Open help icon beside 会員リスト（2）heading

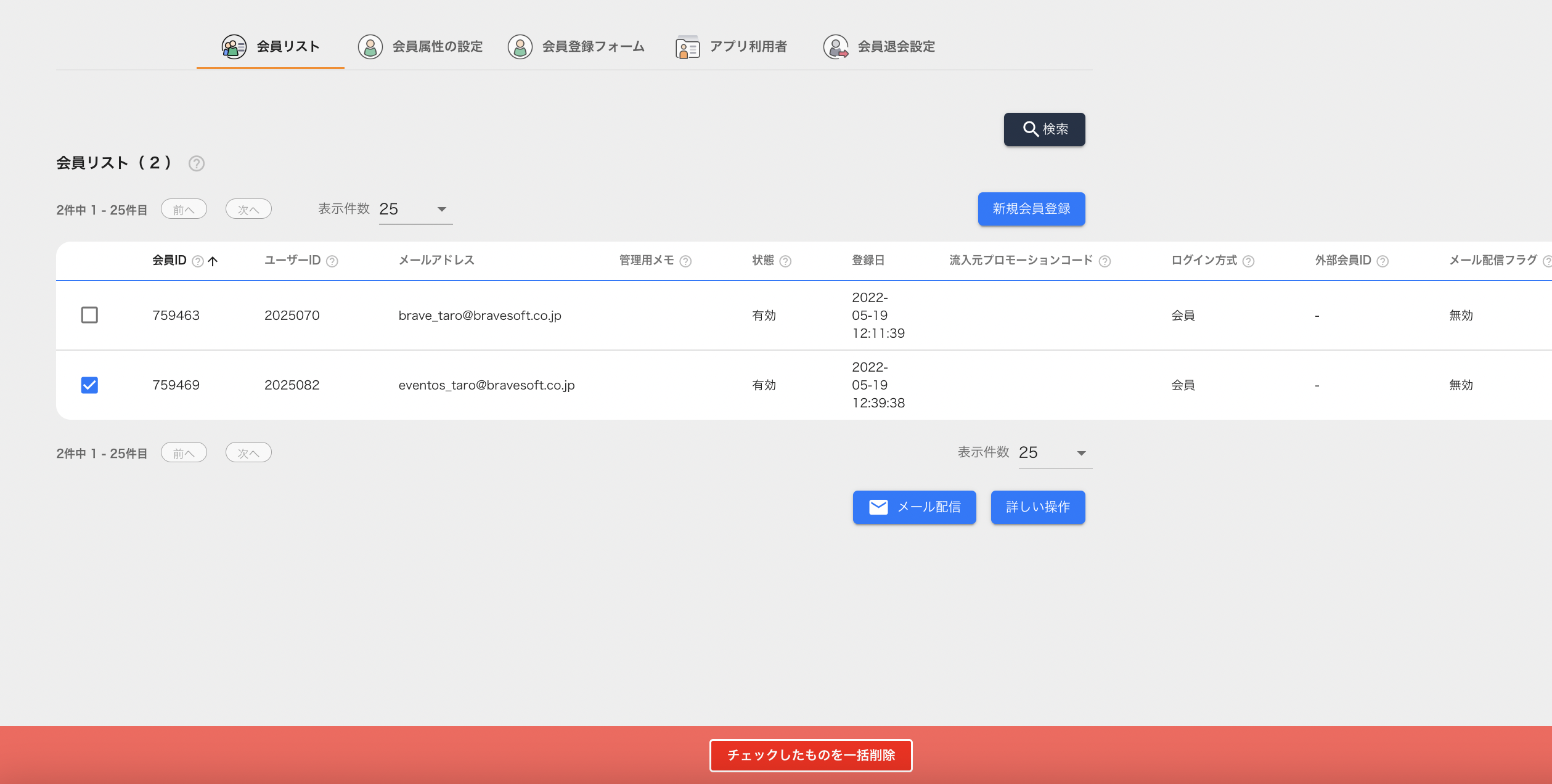click(197, 163)
